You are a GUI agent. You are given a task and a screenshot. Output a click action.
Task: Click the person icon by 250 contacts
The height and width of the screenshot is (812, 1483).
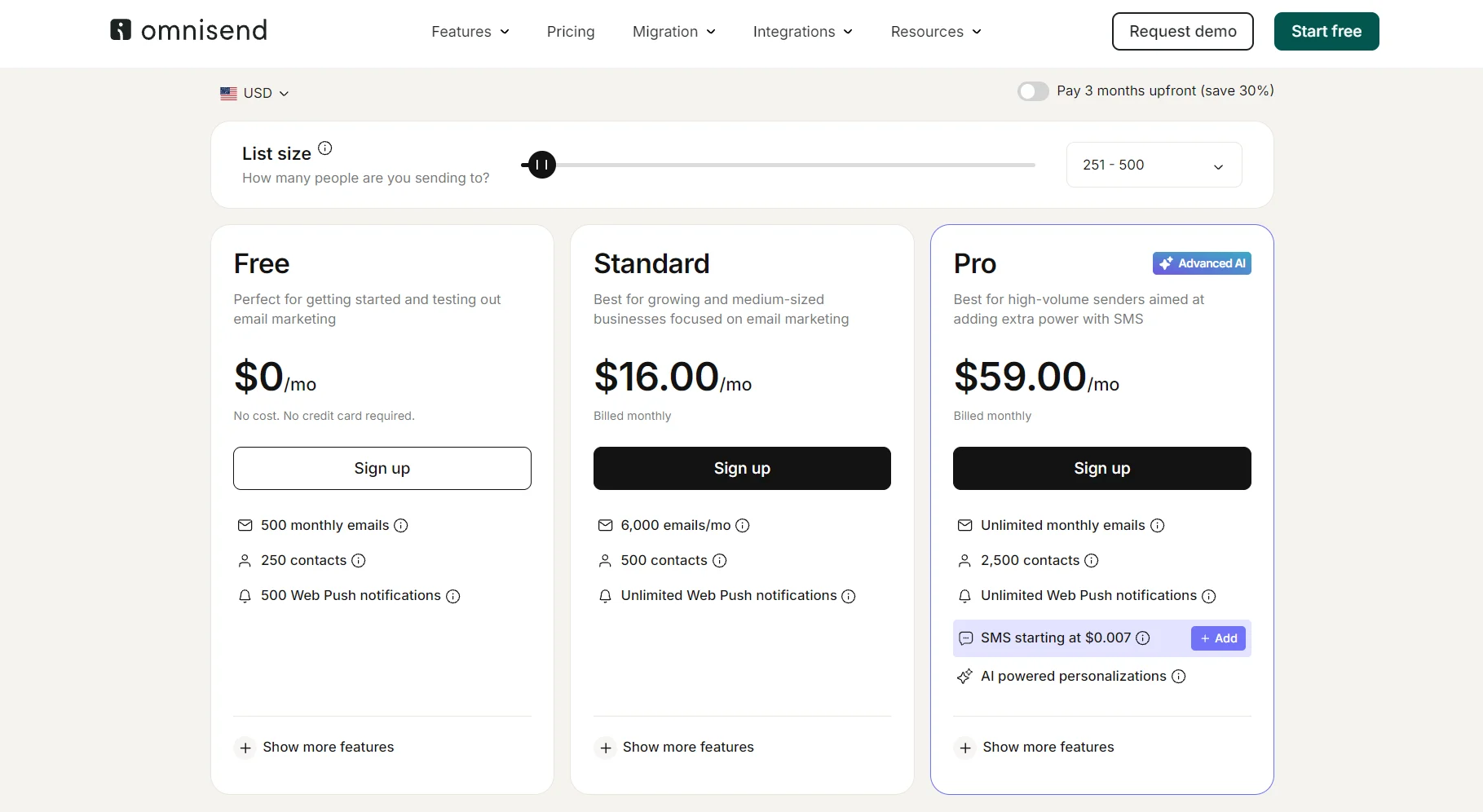point(245,561)
